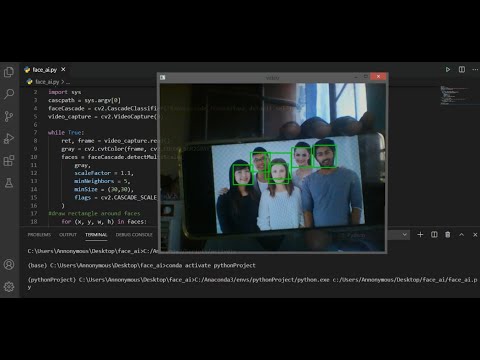Click the 'cascpath = sys.argv[0]' line
This screenshot has width=480, height=360.
click(84, 100)
